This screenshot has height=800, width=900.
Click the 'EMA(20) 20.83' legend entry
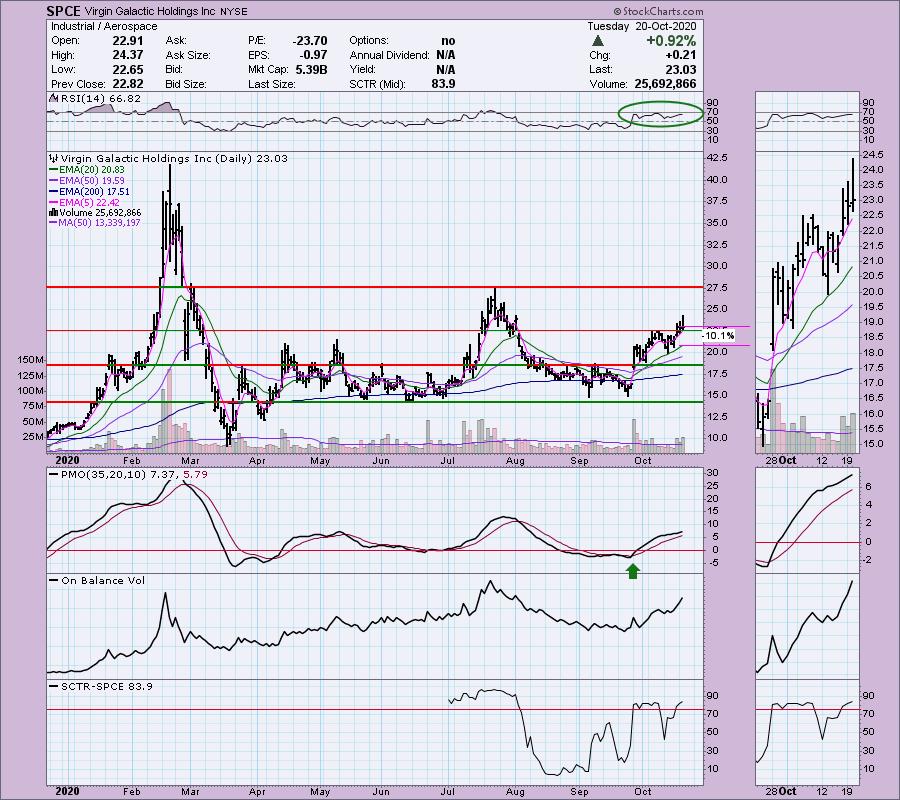(91, 169)
